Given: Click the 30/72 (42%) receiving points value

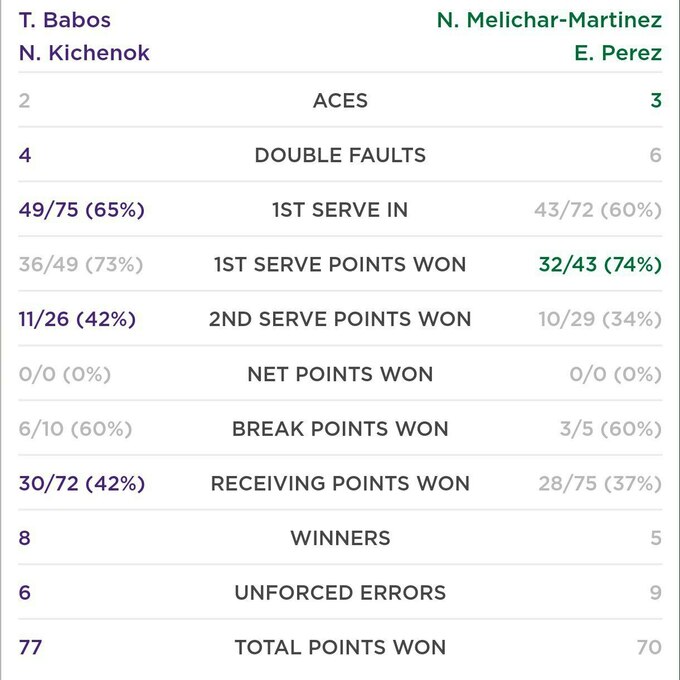Looking at the screenshot, I should 82,483.
